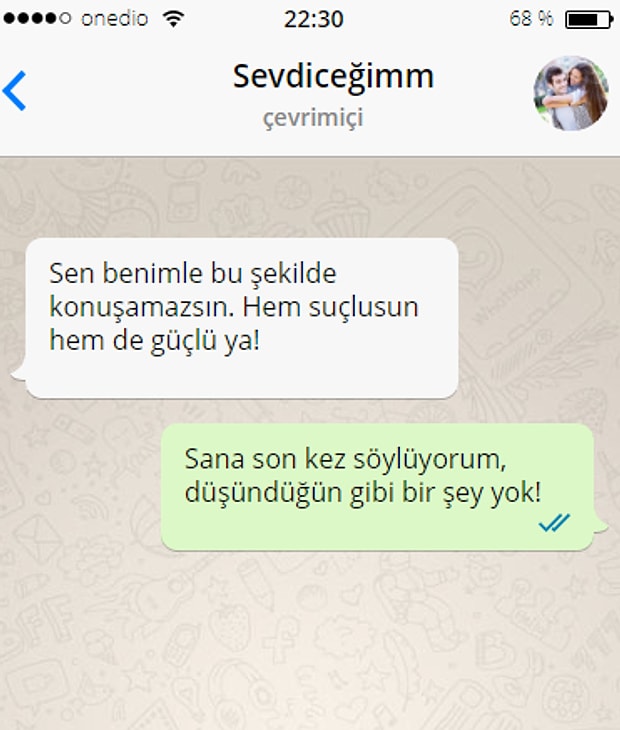Tap the onedio carrier label
Viewport: 620px width, 730px height.
click(x=115, y=19)
